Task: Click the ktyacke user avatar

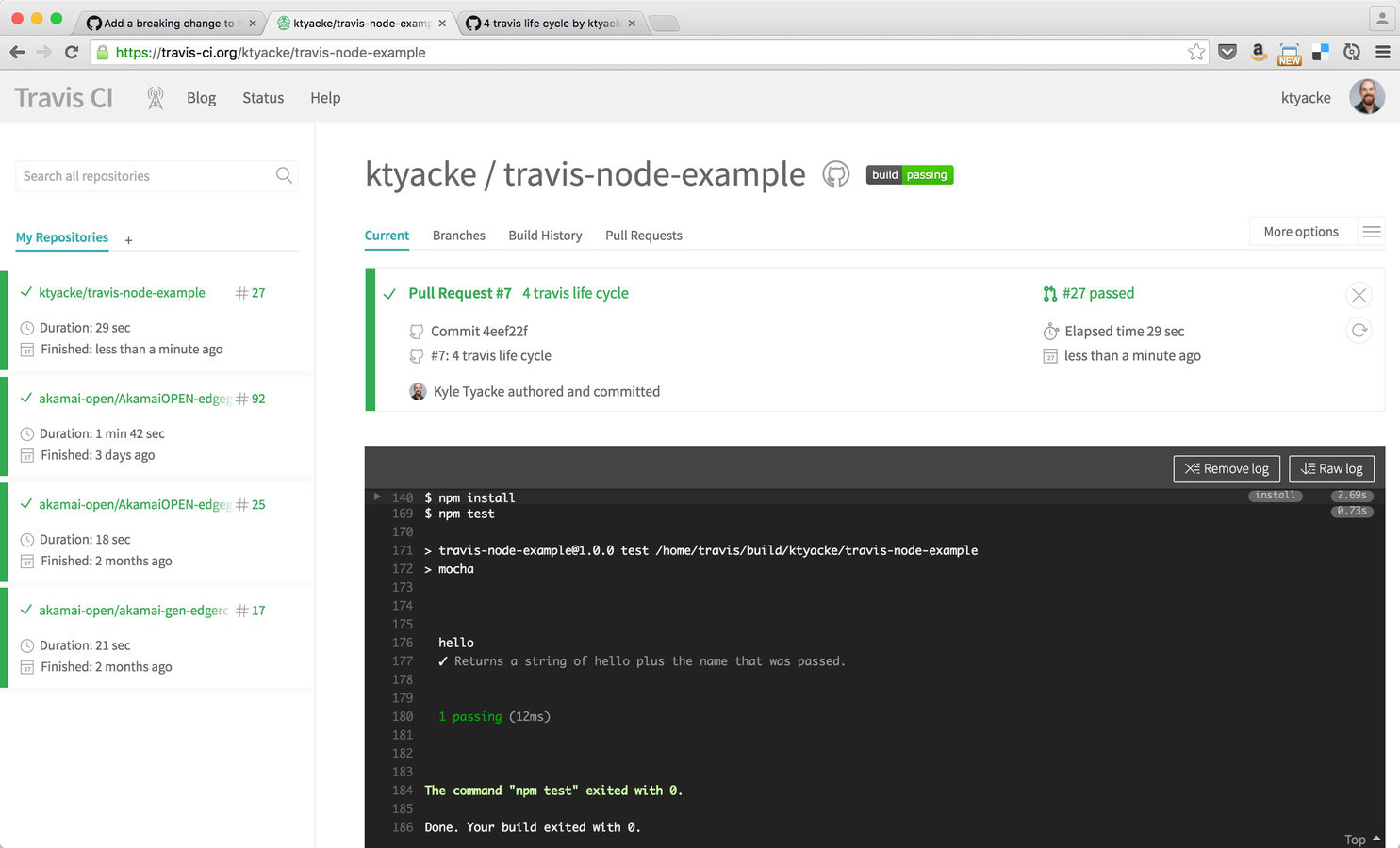Action: [x=1367, y=97]
